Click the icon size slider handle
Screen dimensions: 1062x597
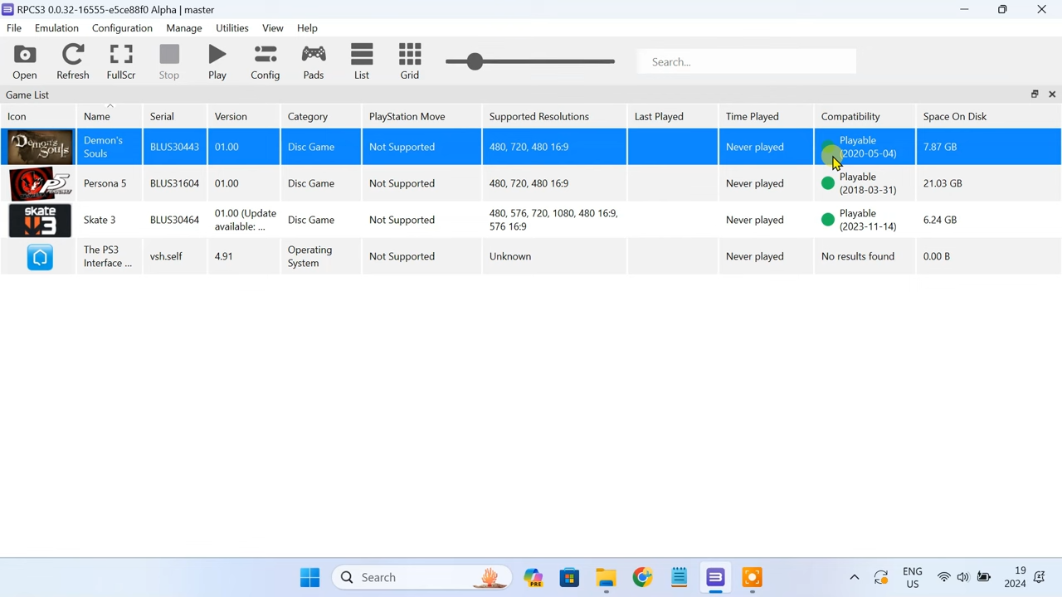tap(475, 62)
